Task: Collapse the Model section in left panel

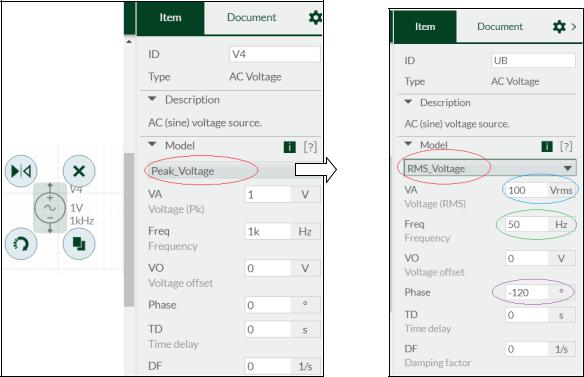Action: (152, 144)
